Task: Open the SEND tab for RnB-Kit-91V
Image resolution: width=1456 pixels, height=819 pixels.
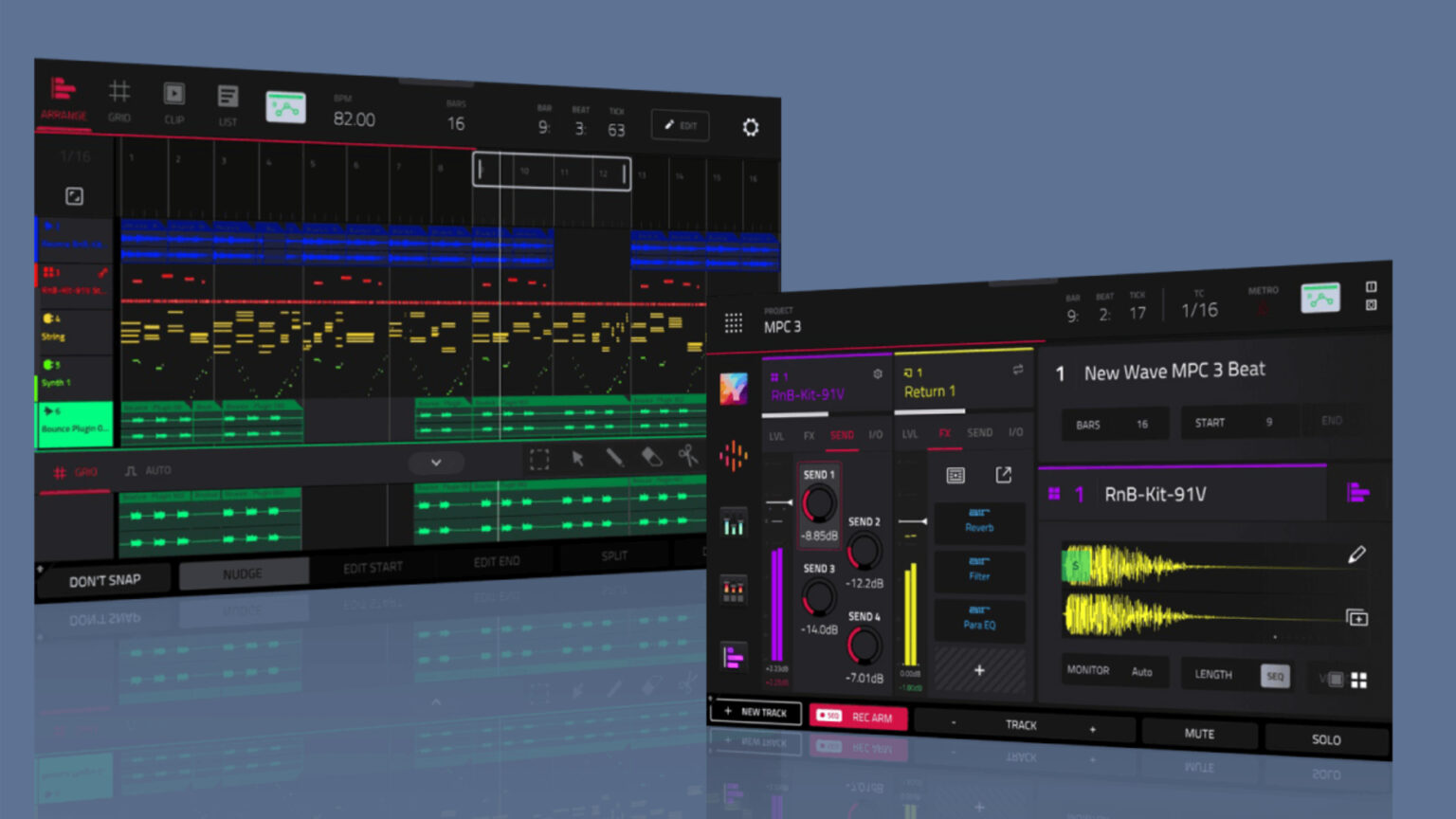Action: (843, 435)
